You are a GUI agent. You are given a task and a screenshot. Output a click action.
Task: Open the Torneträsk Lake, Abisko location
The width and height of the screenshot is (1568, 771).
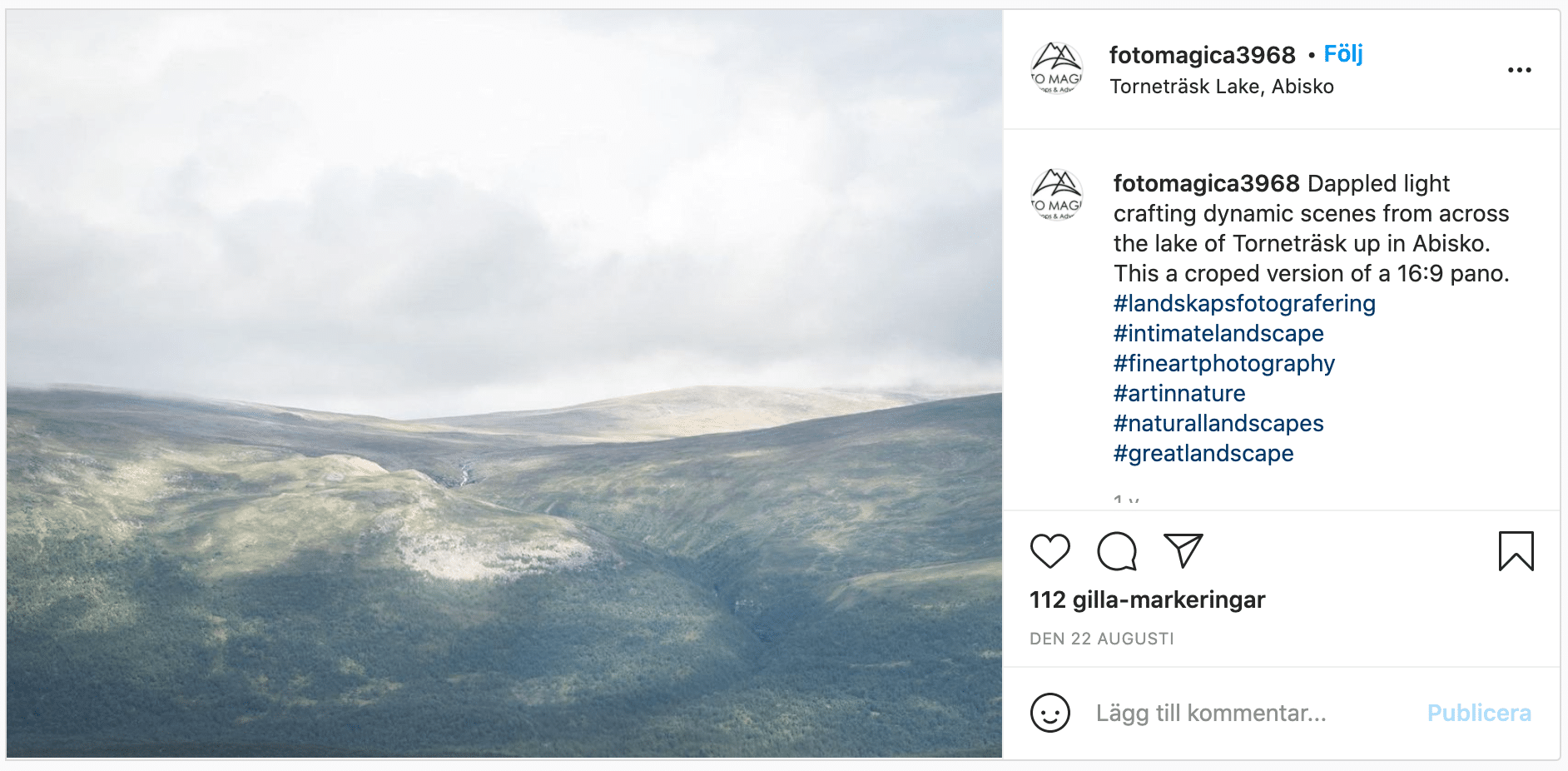pyautogui.click(x=1221, y=87)
